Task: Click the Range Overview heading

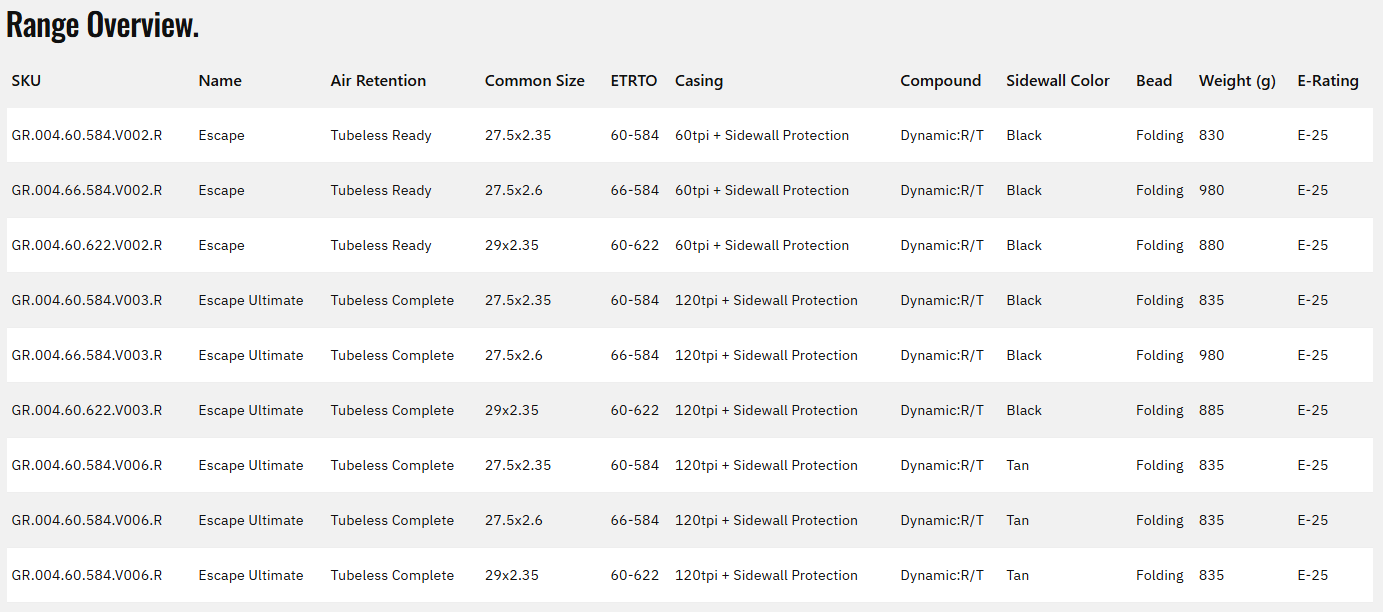Action: [103, 26]
